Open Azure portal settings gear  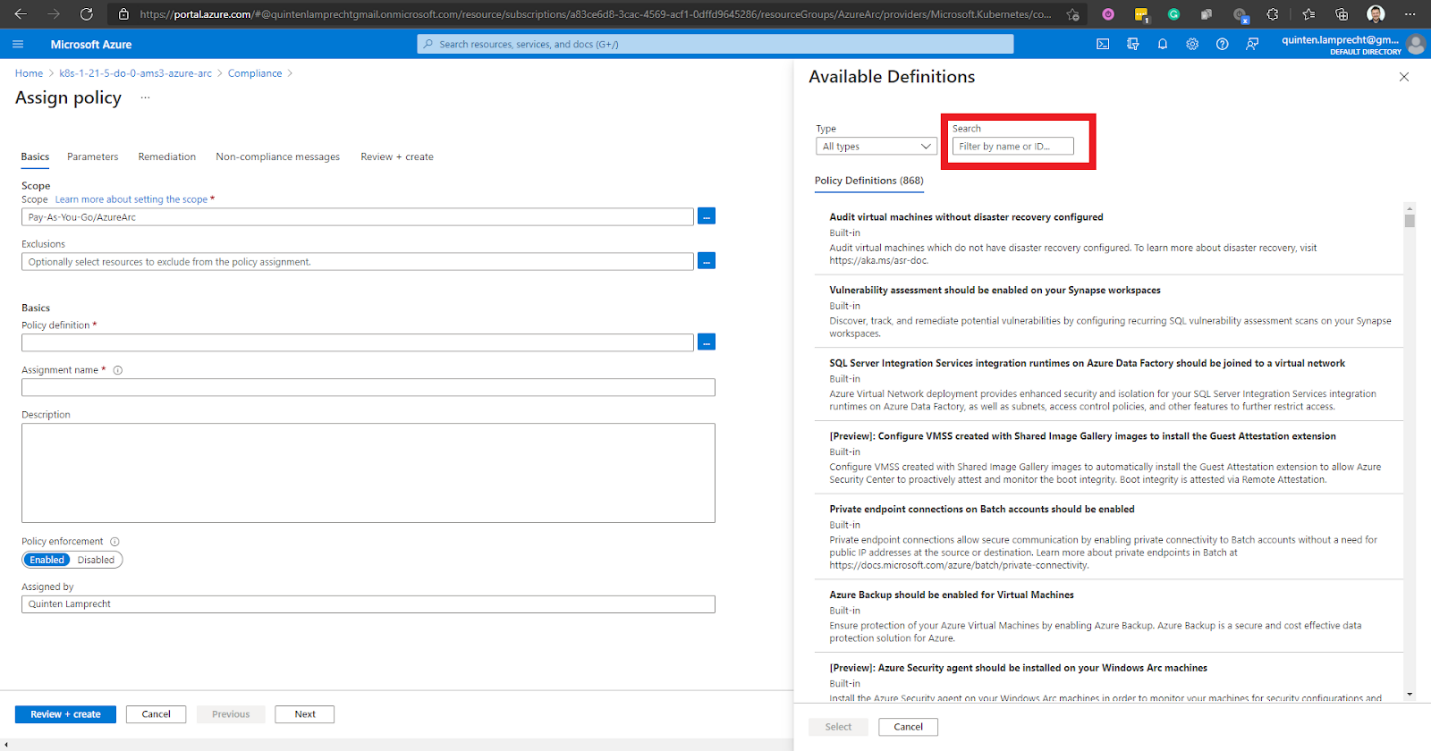coord(1192,44)
